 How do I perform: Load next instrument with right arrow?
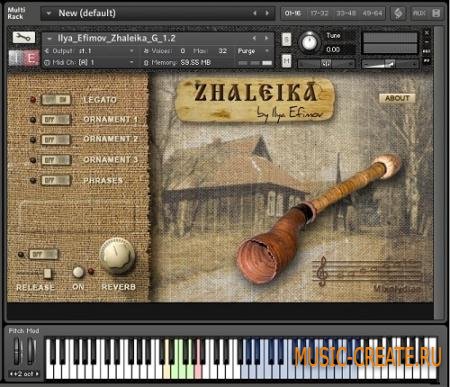pyautogui.click(x=266, y=38)
